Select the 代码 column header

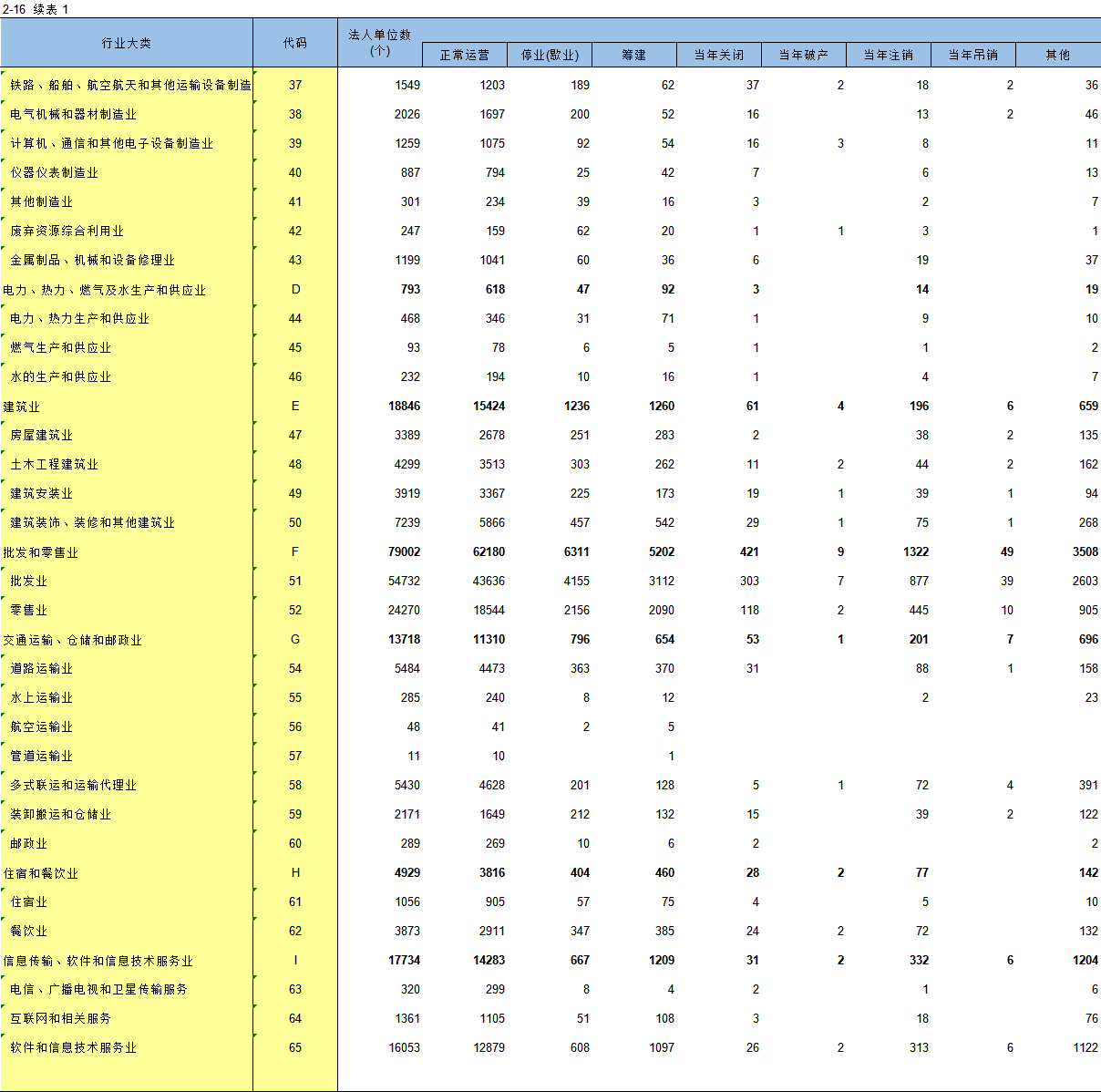click(295, 43)
